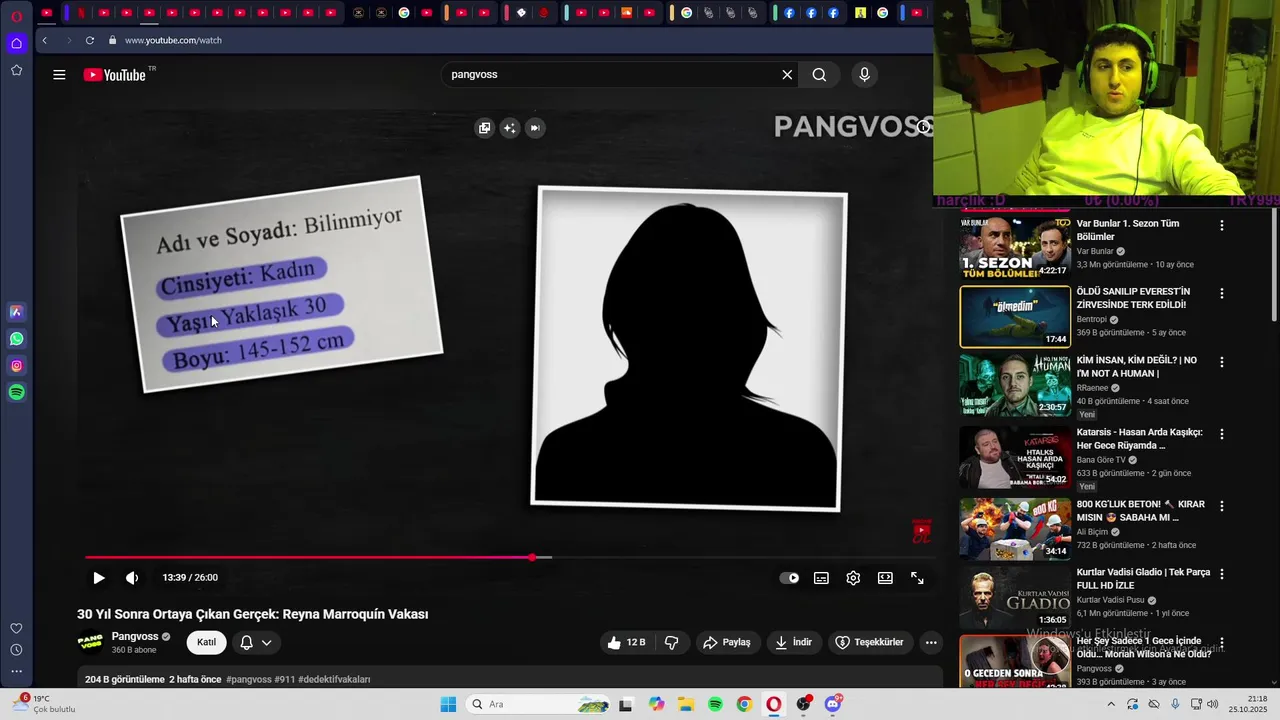Click the İndir download button
1280x720 pixels.
pyautogui.click(x=794, y=642)
